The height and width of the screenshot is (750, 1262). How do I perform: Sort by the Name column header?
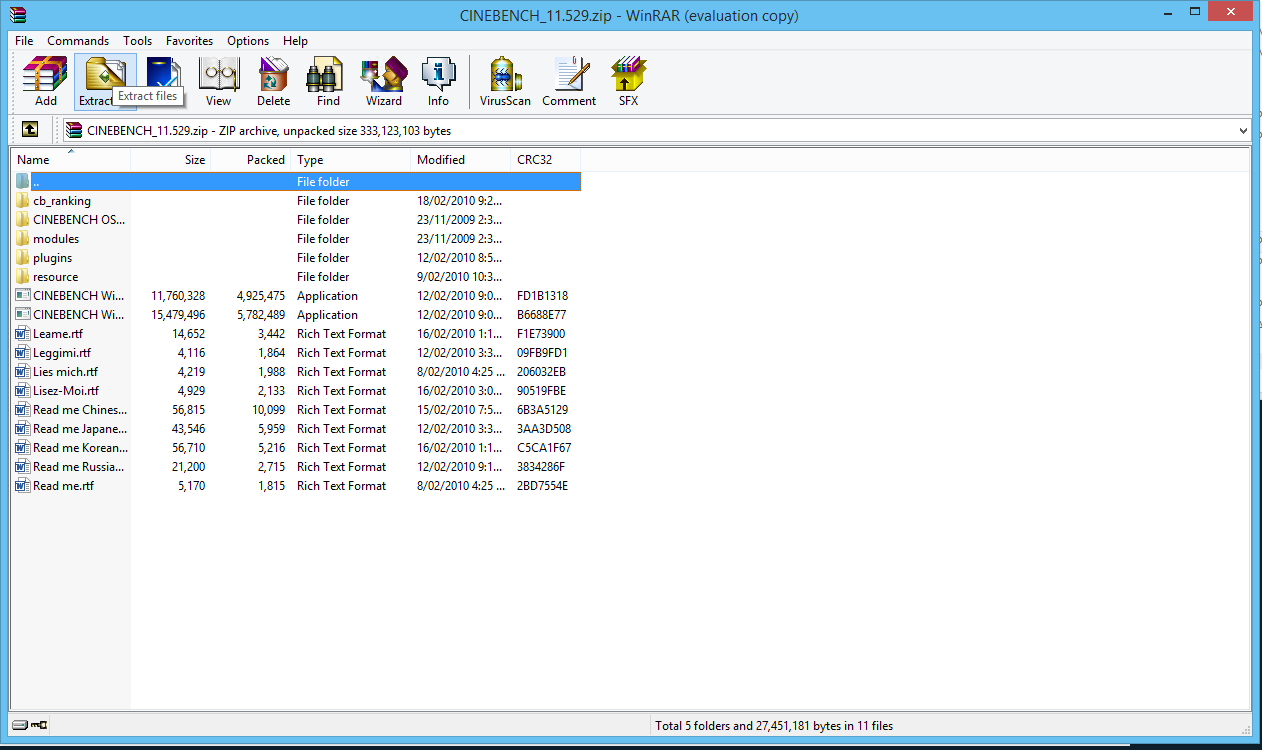71,160
